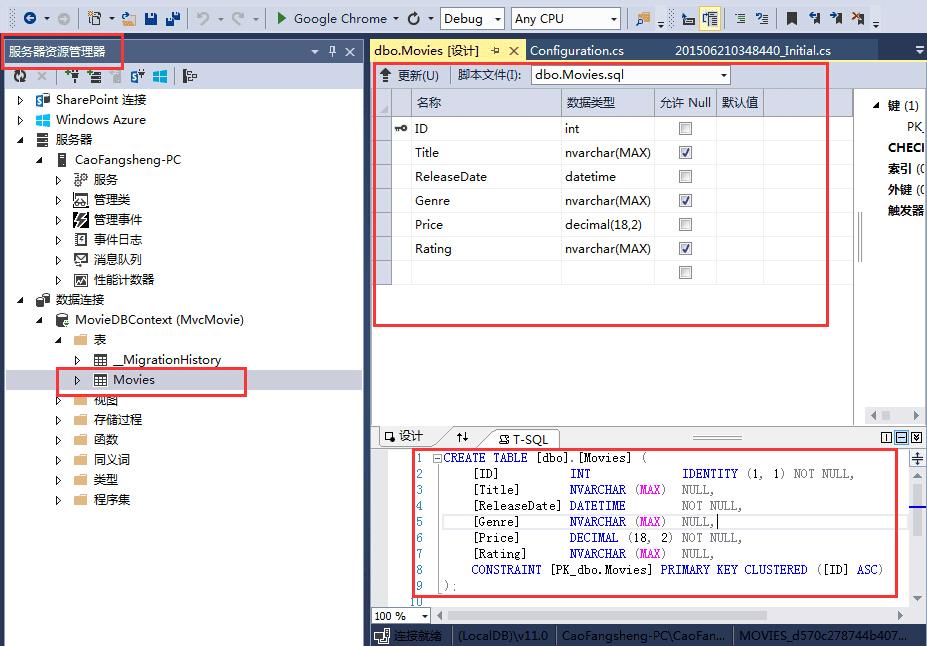
Task: Expand the Movies table node
Action: 79,380
